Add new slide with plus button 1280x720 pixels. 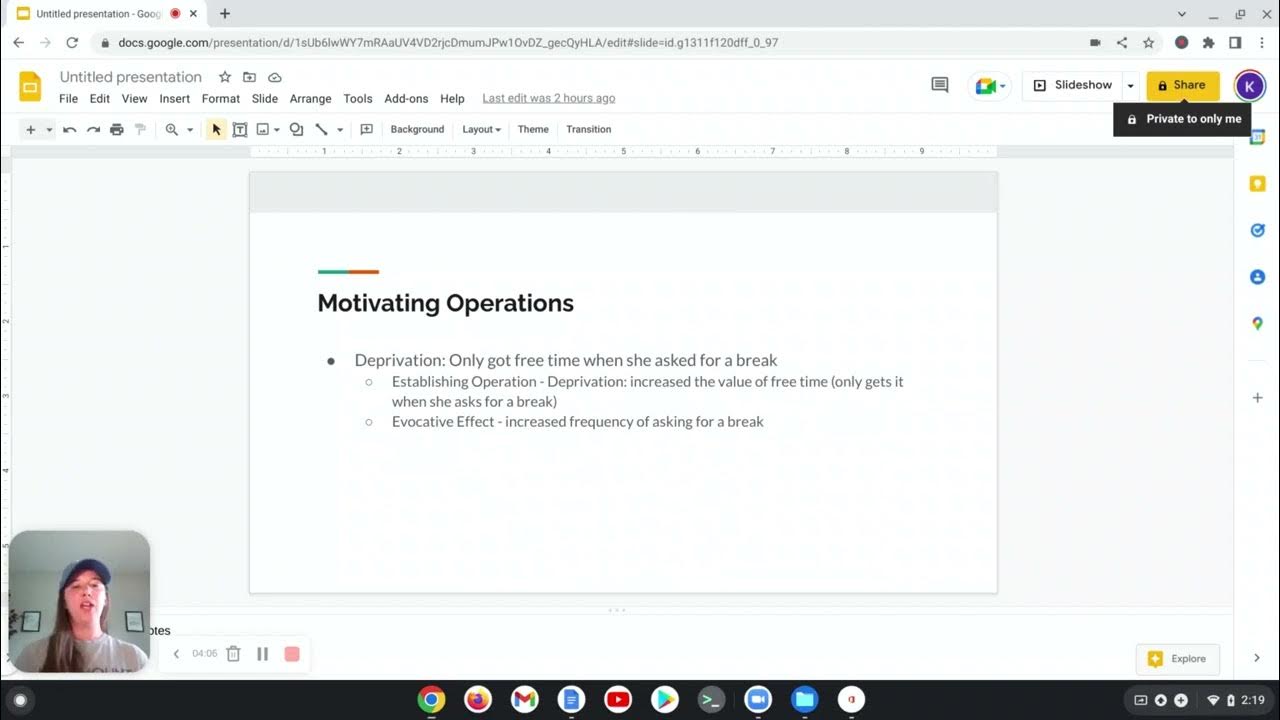pyautogui.click(x=30, y=129)
